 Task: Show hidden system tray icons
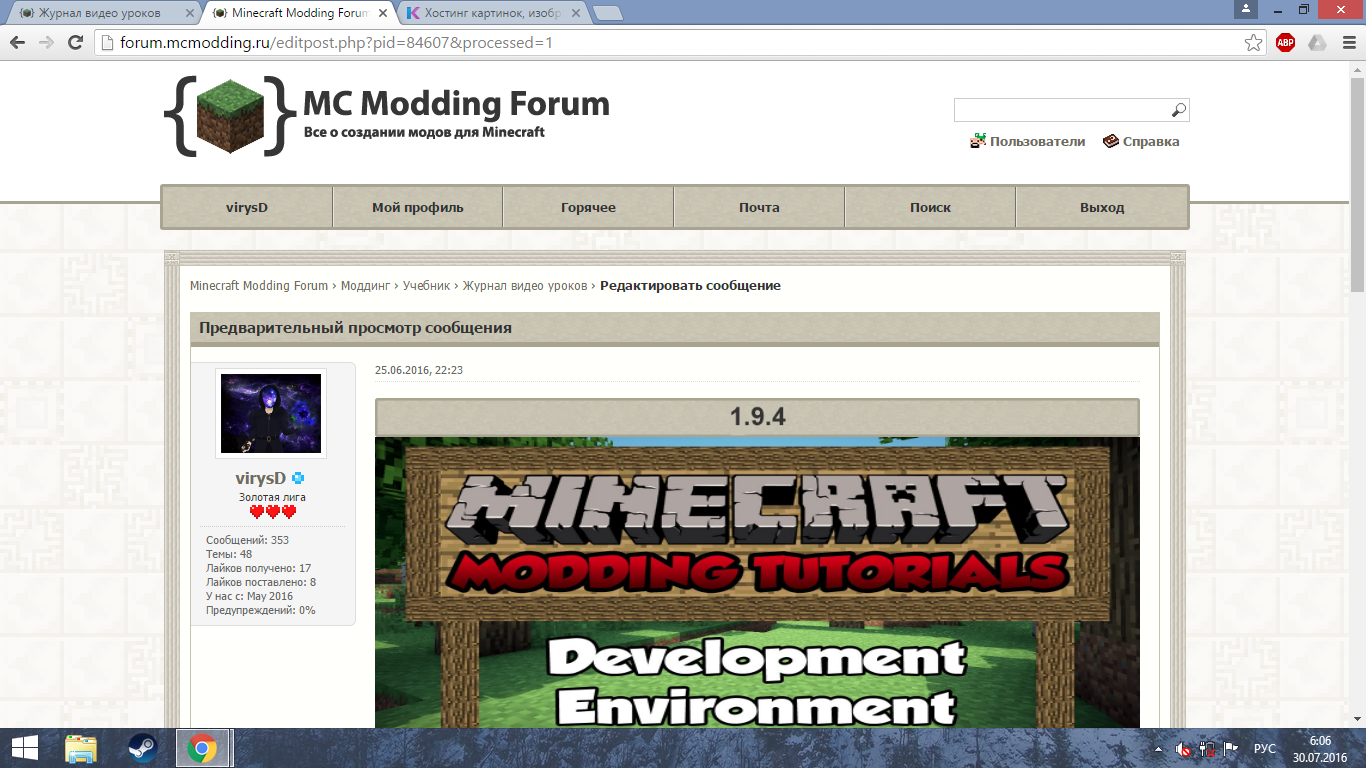1159,748
